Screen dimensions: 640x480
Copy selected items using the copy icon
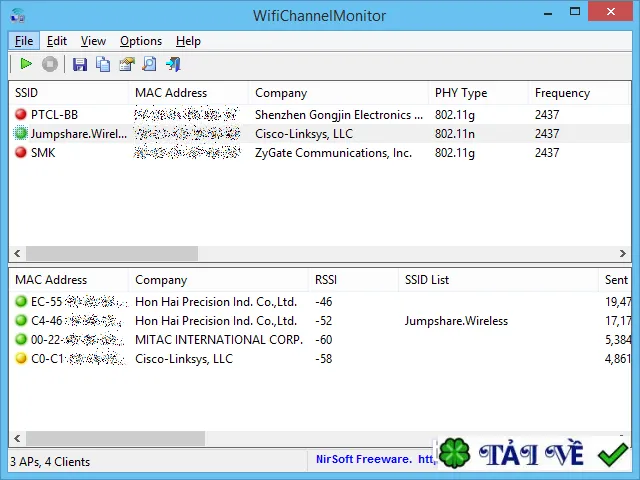103,64
